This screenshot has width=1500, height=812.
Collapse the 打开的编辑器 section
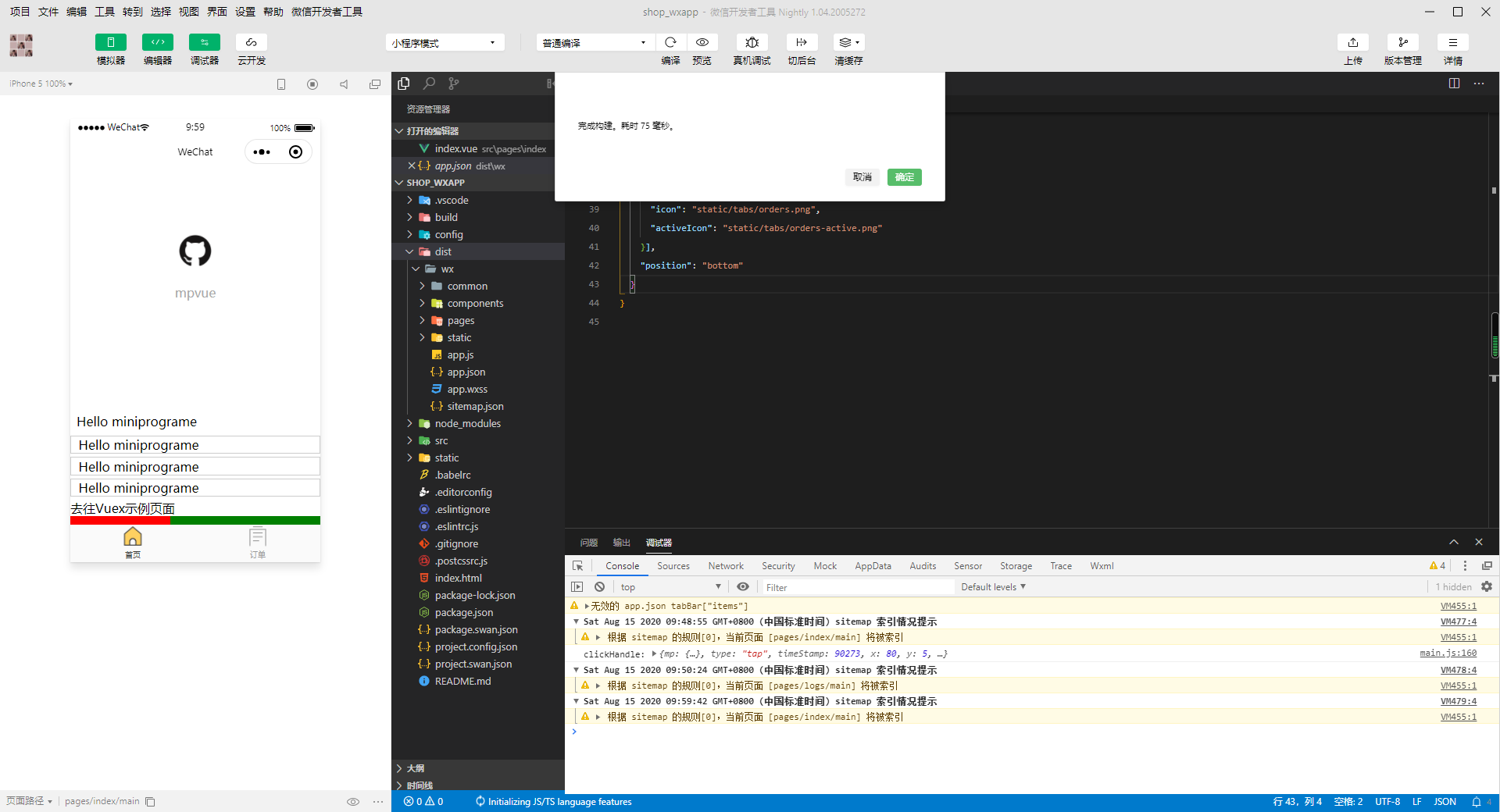478,131
